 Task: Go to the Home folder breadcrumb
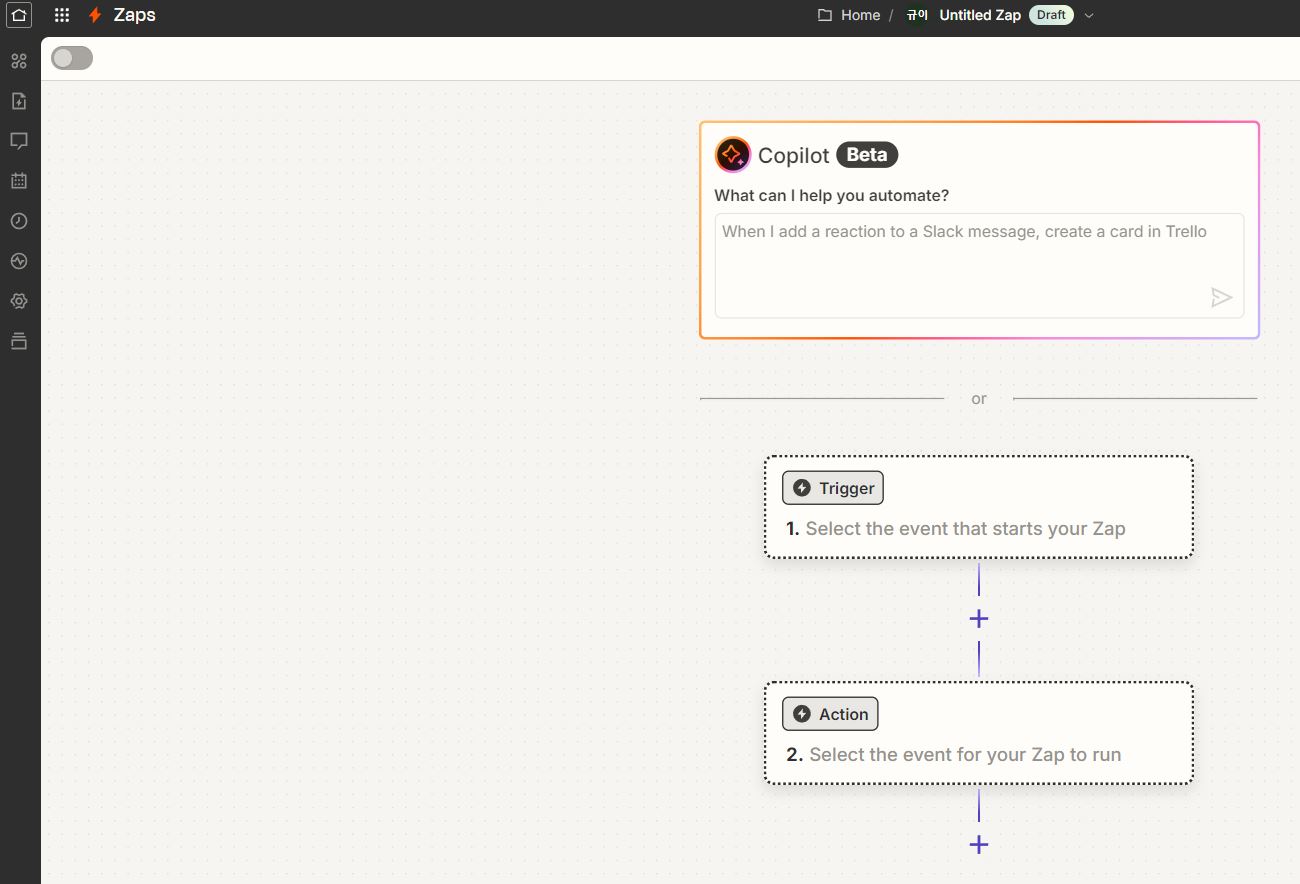[849, 15]
